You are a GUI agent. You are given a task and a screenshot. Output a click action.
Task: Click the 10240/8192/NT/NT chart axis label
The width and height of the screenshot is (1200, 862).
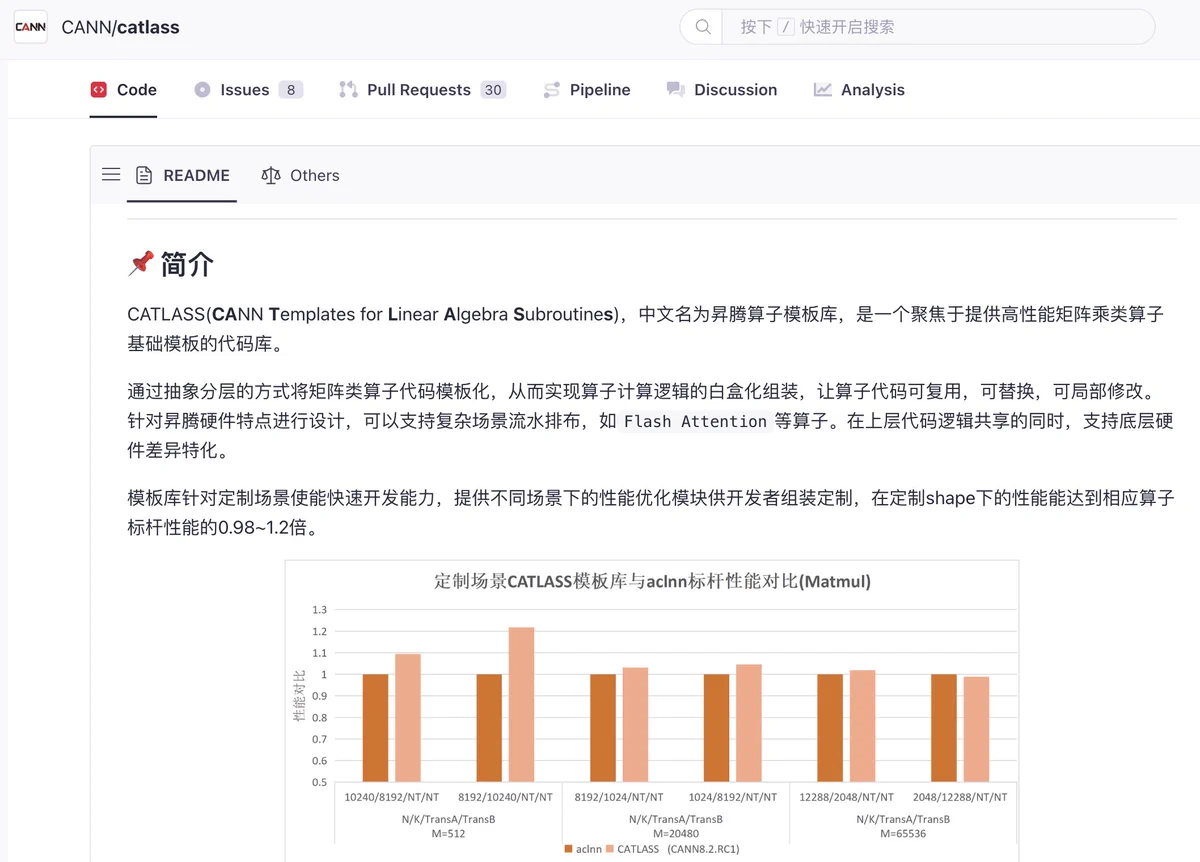391,797
